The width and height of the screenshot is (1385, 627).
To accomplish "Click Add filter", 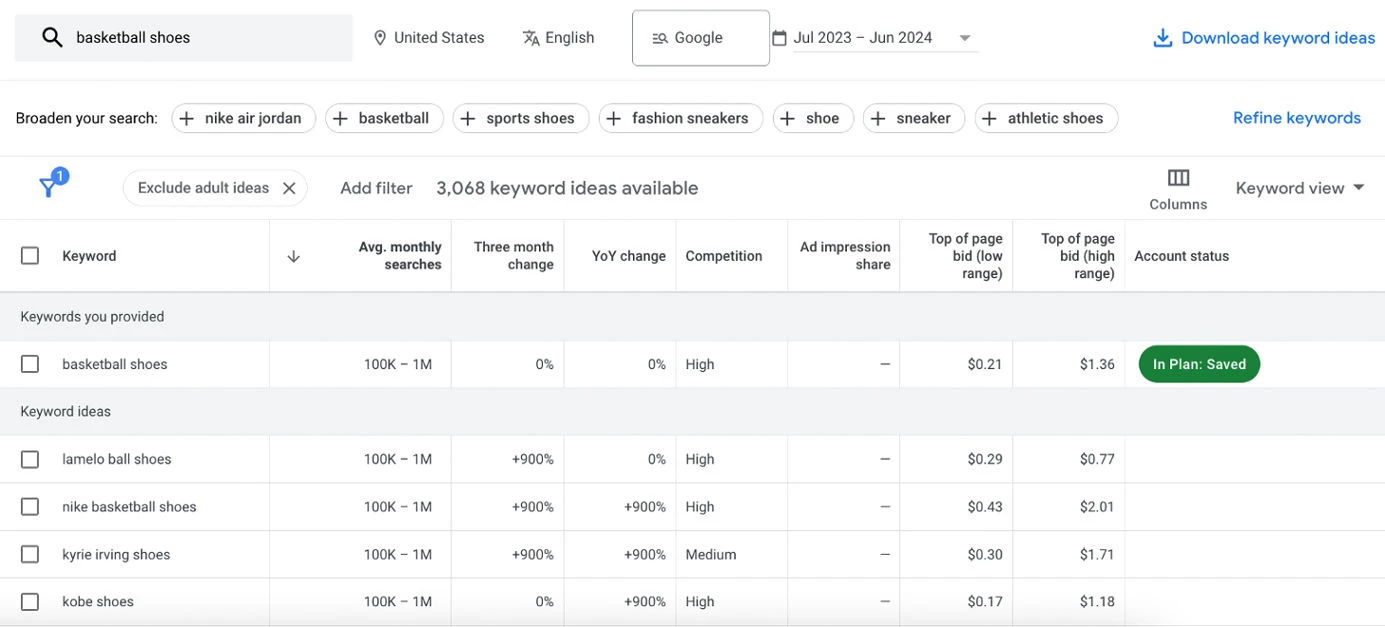I will coord(376,188).
